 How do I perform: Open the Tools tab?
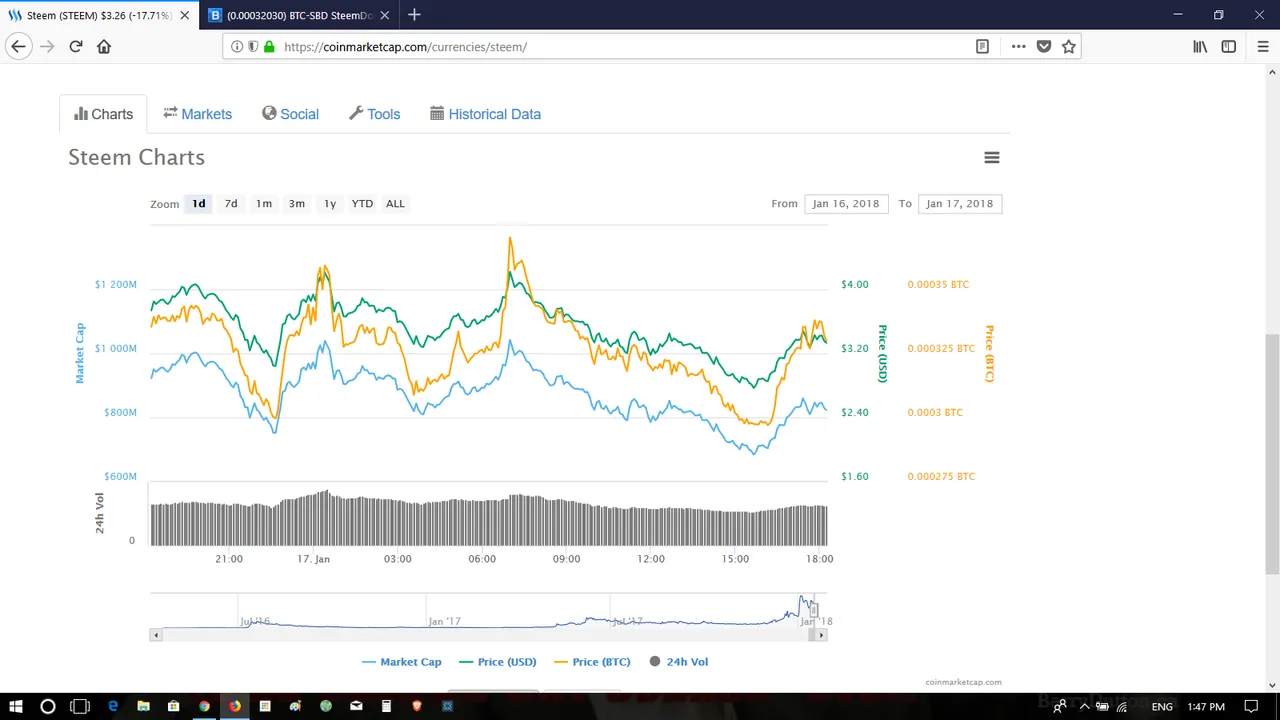tap(375, 114)
